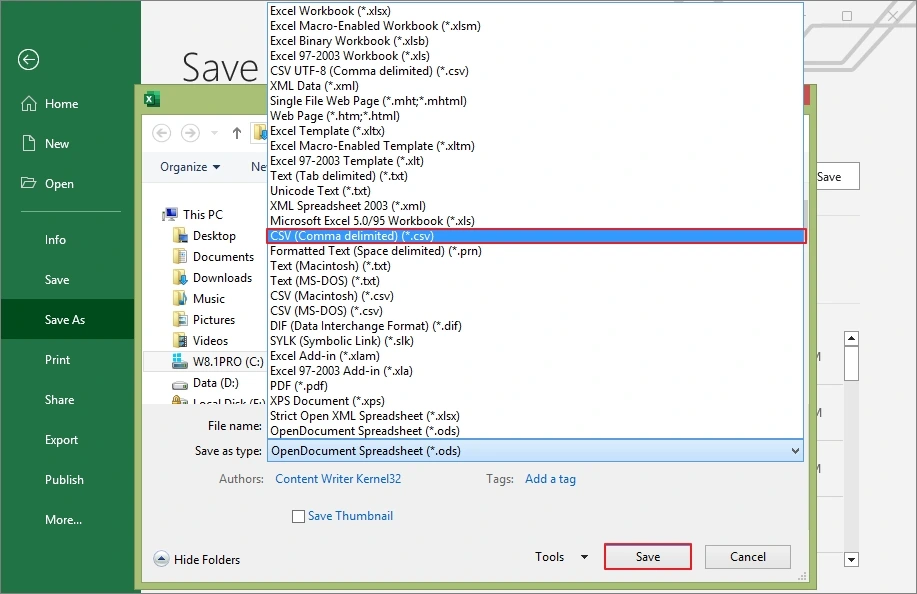The width and height of the screenshot is (917, 594).
Task: Enable the Save Thumbnail checkbox
Action: [298, 516]
